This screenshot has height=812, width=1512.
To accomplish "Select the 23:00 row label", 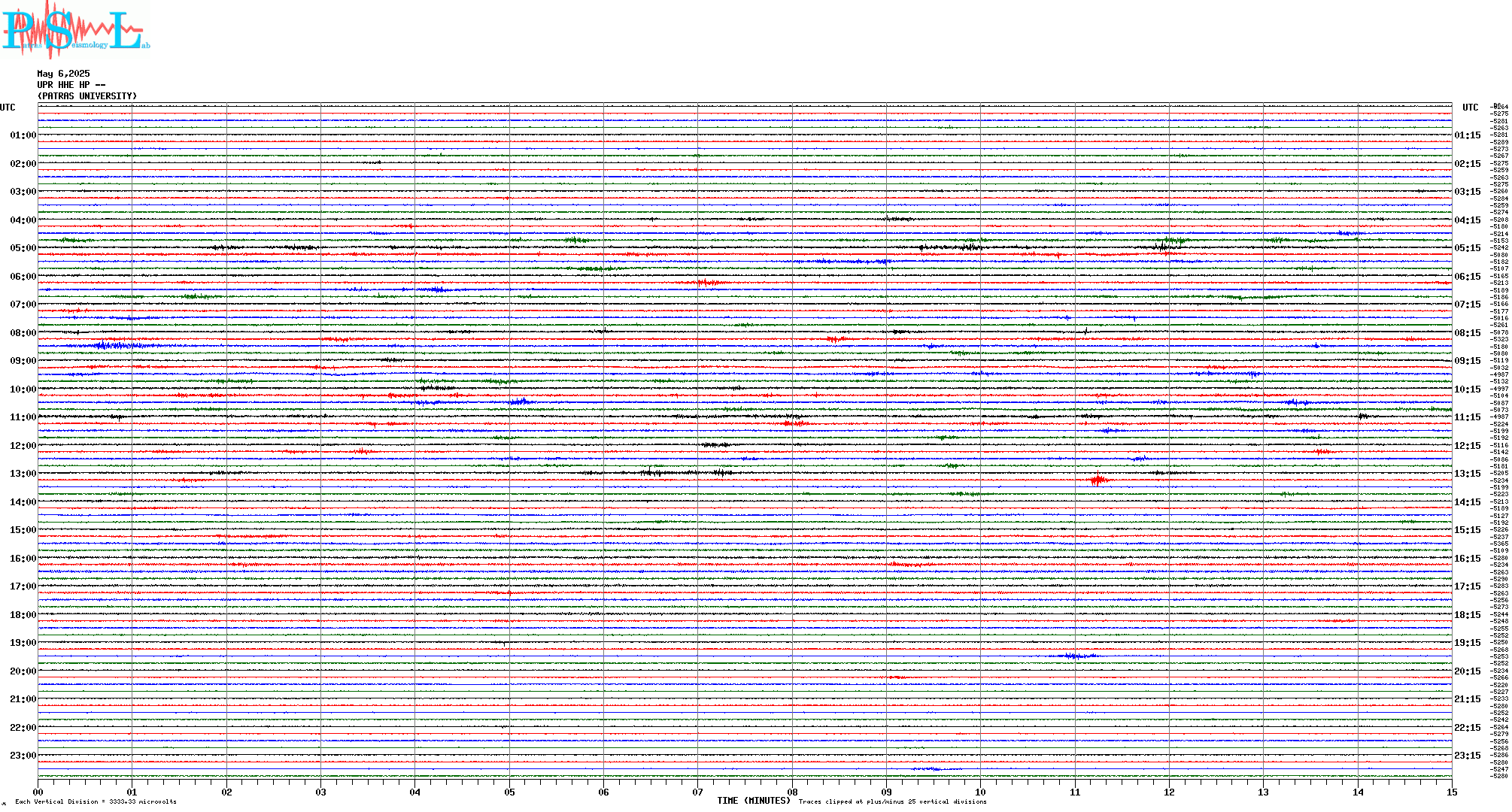I will click(x=23, y=756).
